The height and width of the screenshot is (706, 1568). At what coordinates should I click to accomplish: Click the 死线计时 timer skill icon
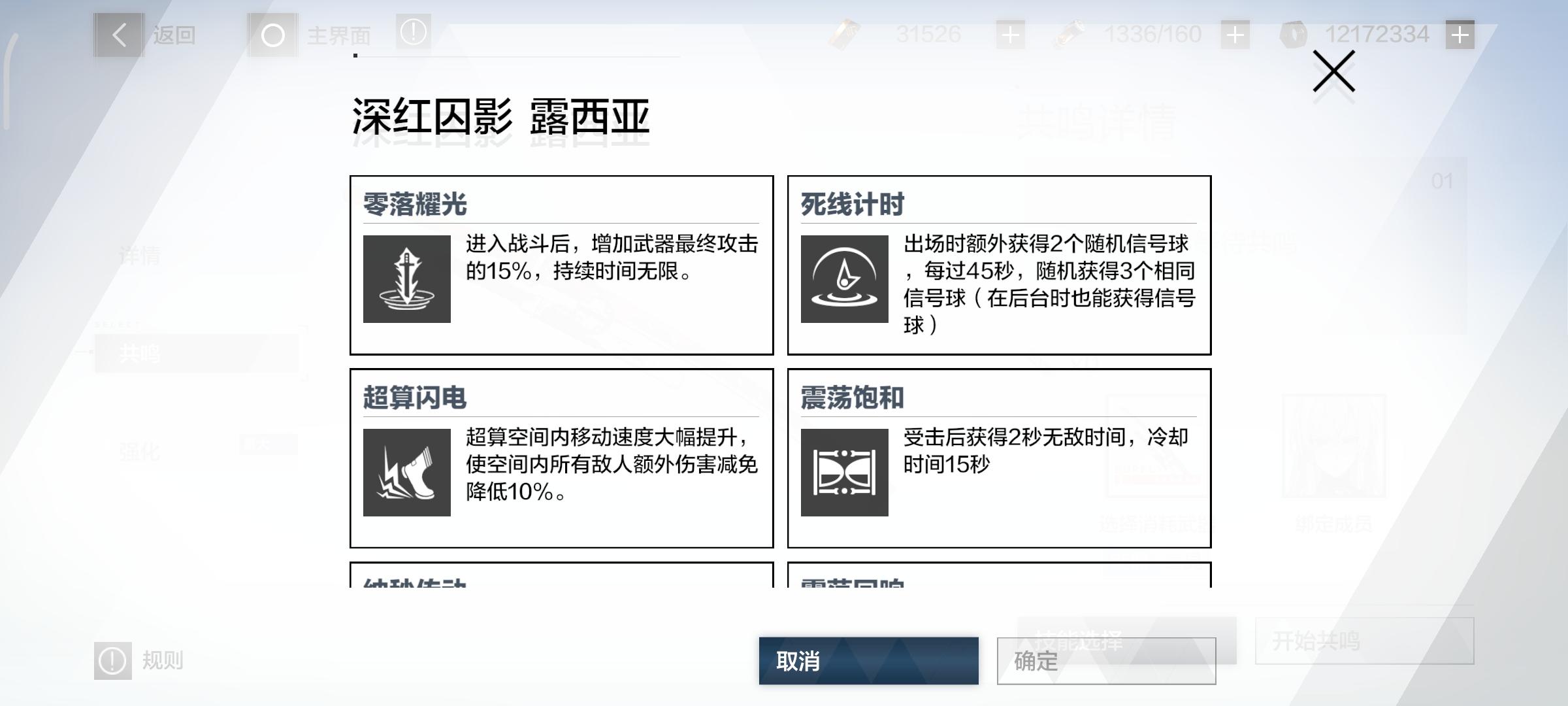844,279
